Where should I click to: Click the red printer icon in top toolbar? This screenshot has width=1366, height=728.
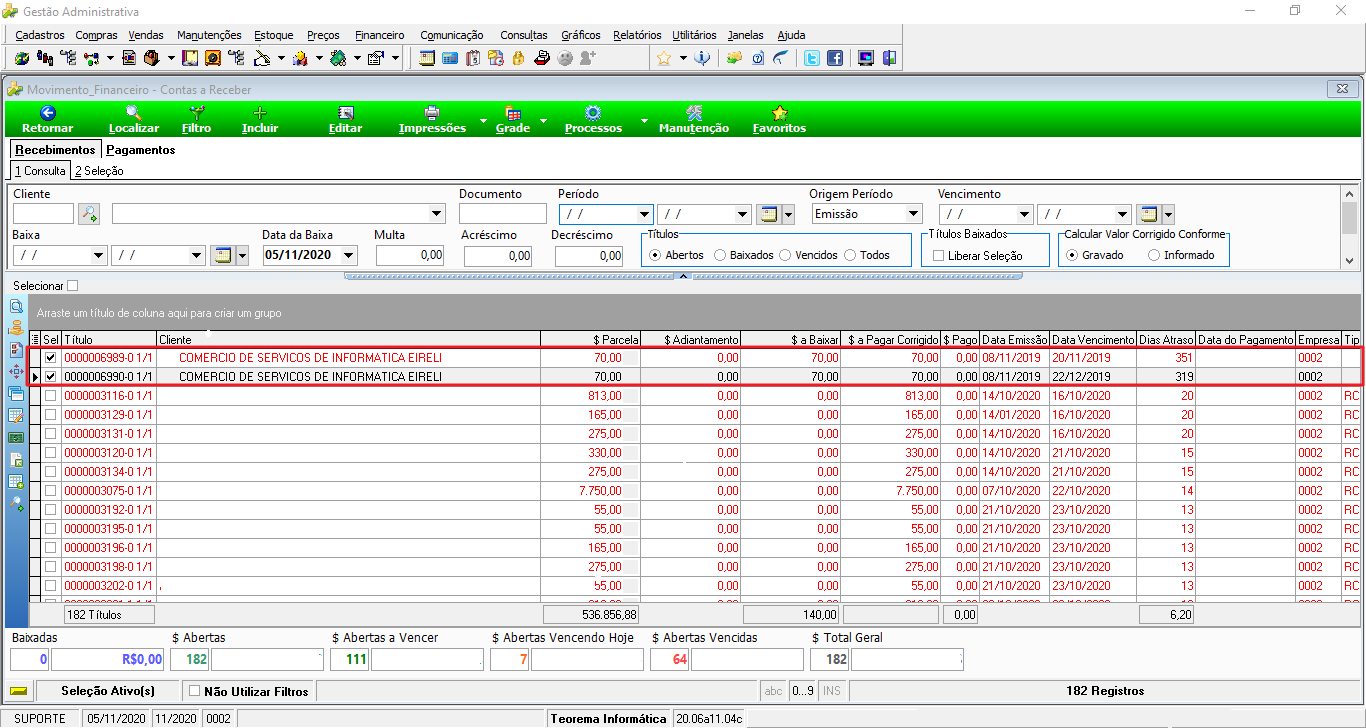[x=541, y=58]
